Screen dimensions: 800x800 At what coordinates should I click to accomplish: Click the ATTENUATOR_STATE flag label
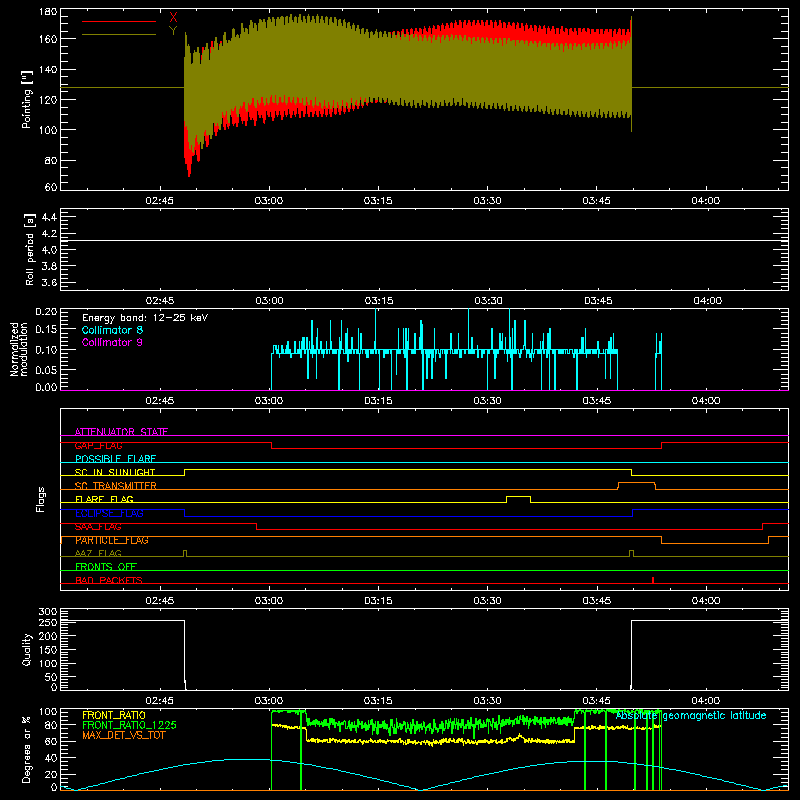click(121, 432)
